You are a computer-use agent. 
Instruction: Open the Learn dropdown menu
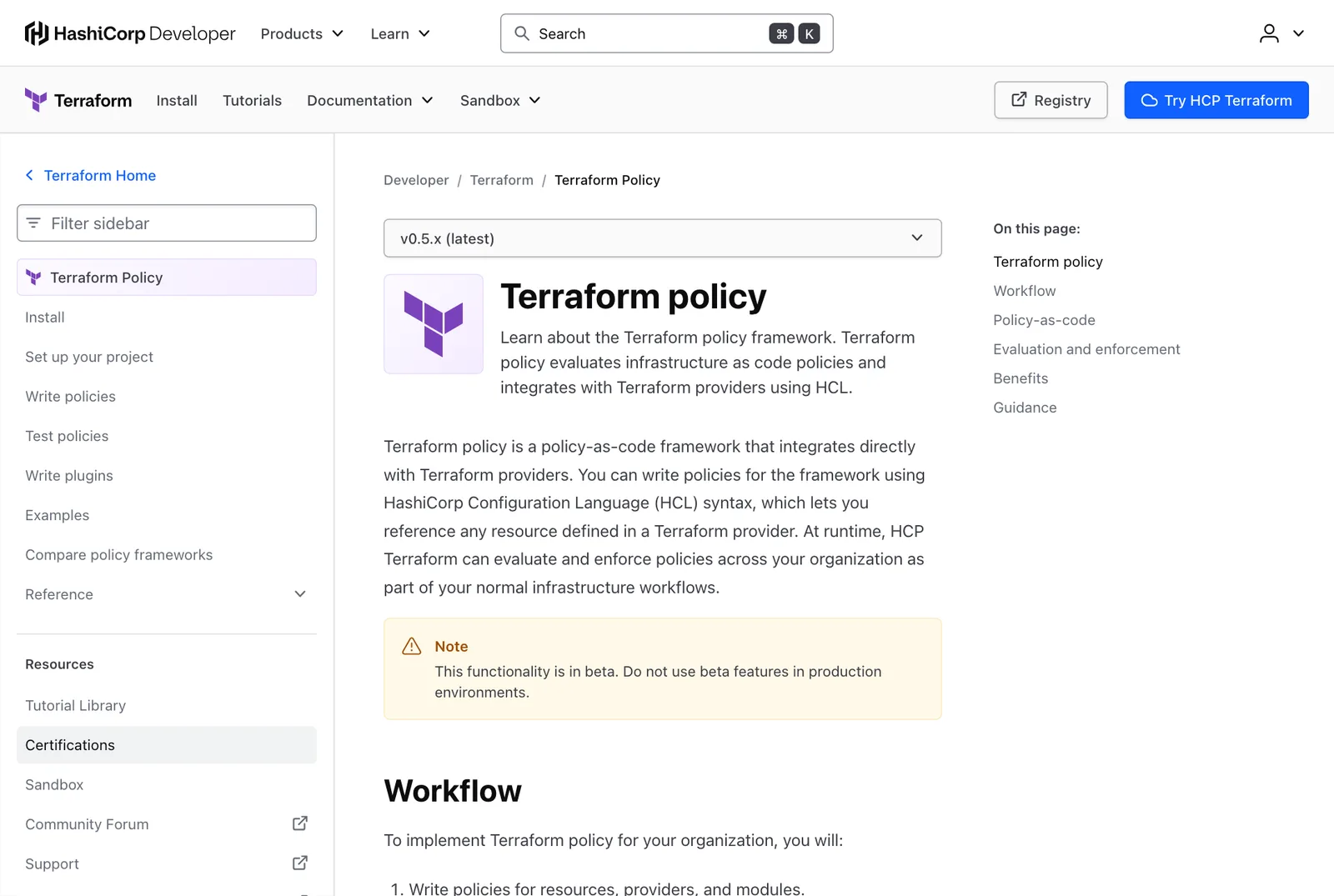pyautogui.click(x=400, y=33)
